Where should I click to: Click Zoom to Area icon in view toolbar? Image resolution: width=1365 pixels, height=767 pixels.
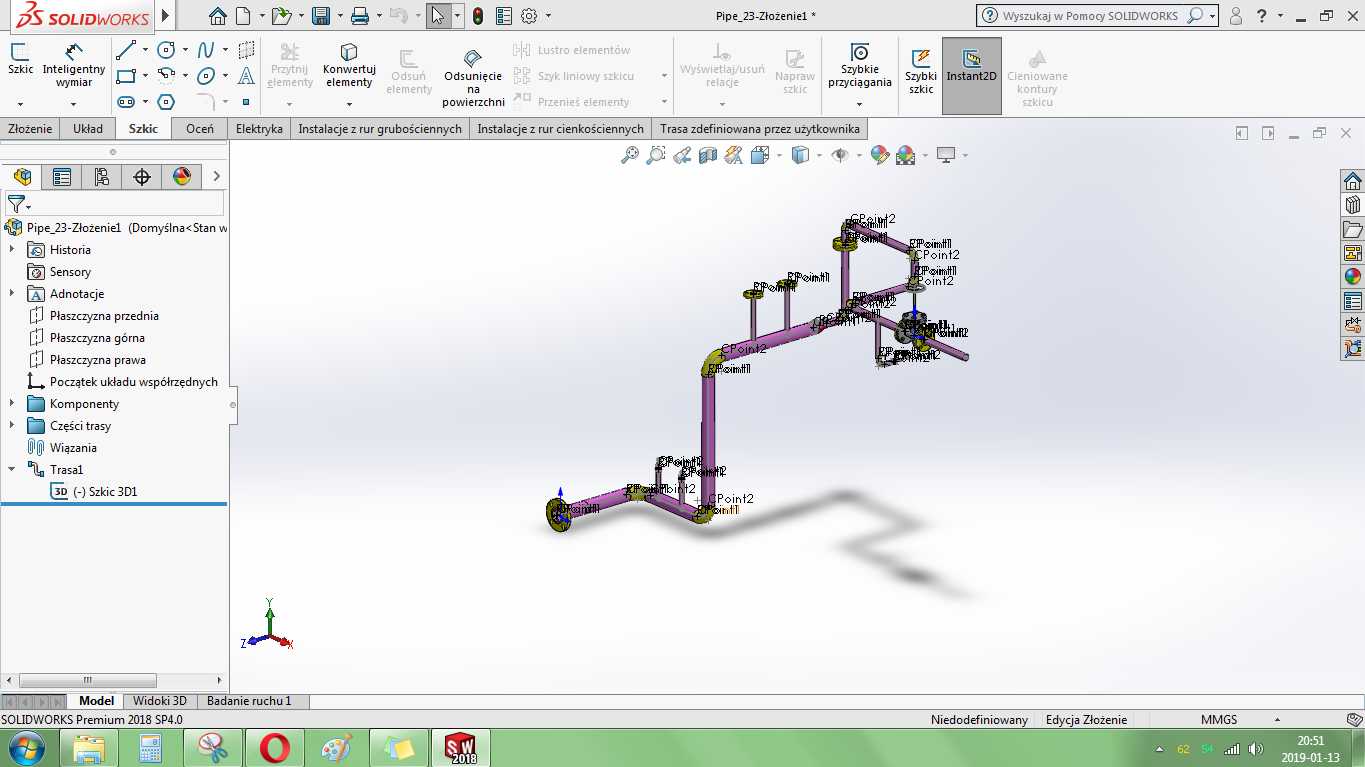[x=656, y=155]
